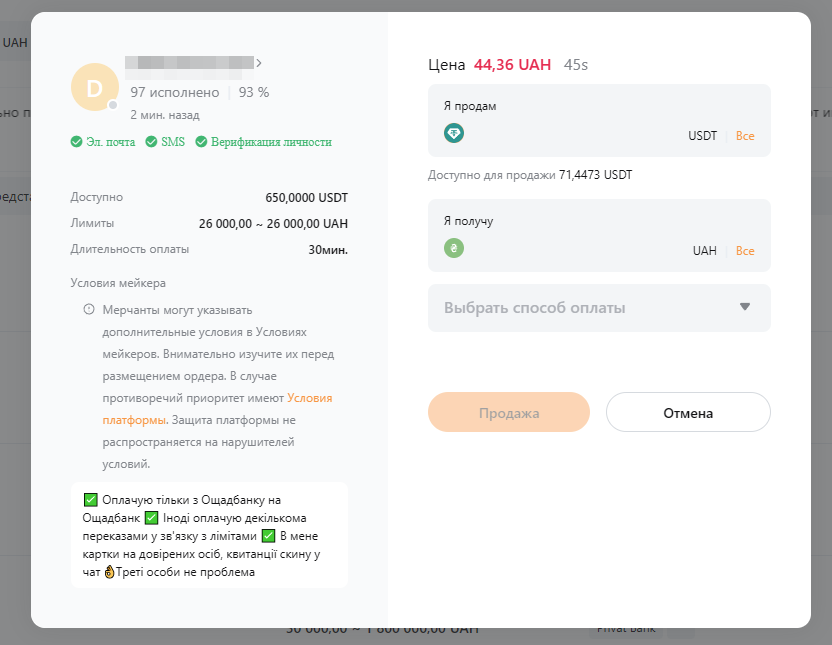The width and height of the screenshot is (832, 645).
Task: Click the green check icon beside Эл. почта
Action: coord(77,142)
